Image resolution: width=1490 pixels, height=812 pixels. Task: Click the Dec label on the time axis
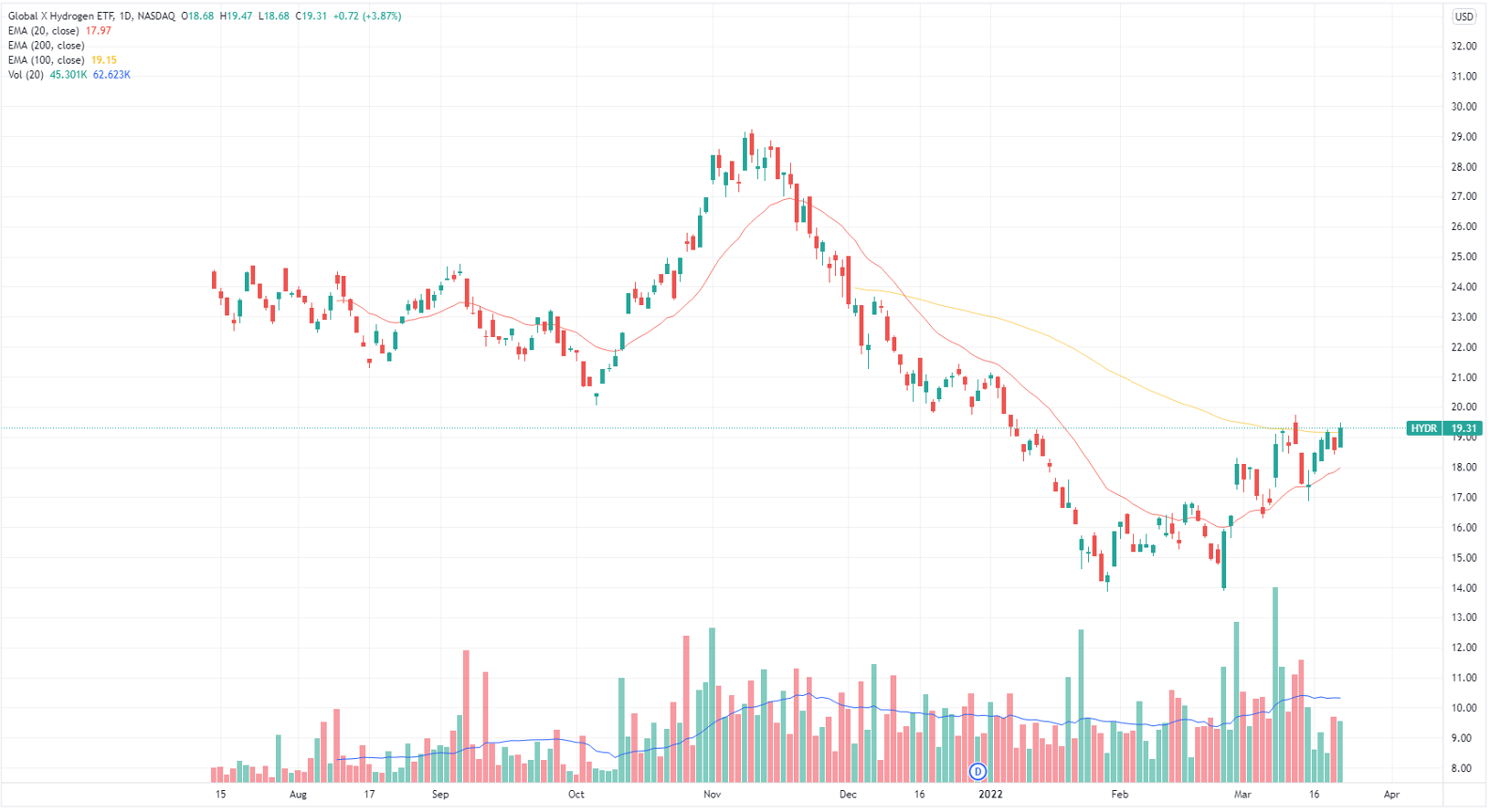(x=848, y=795)
